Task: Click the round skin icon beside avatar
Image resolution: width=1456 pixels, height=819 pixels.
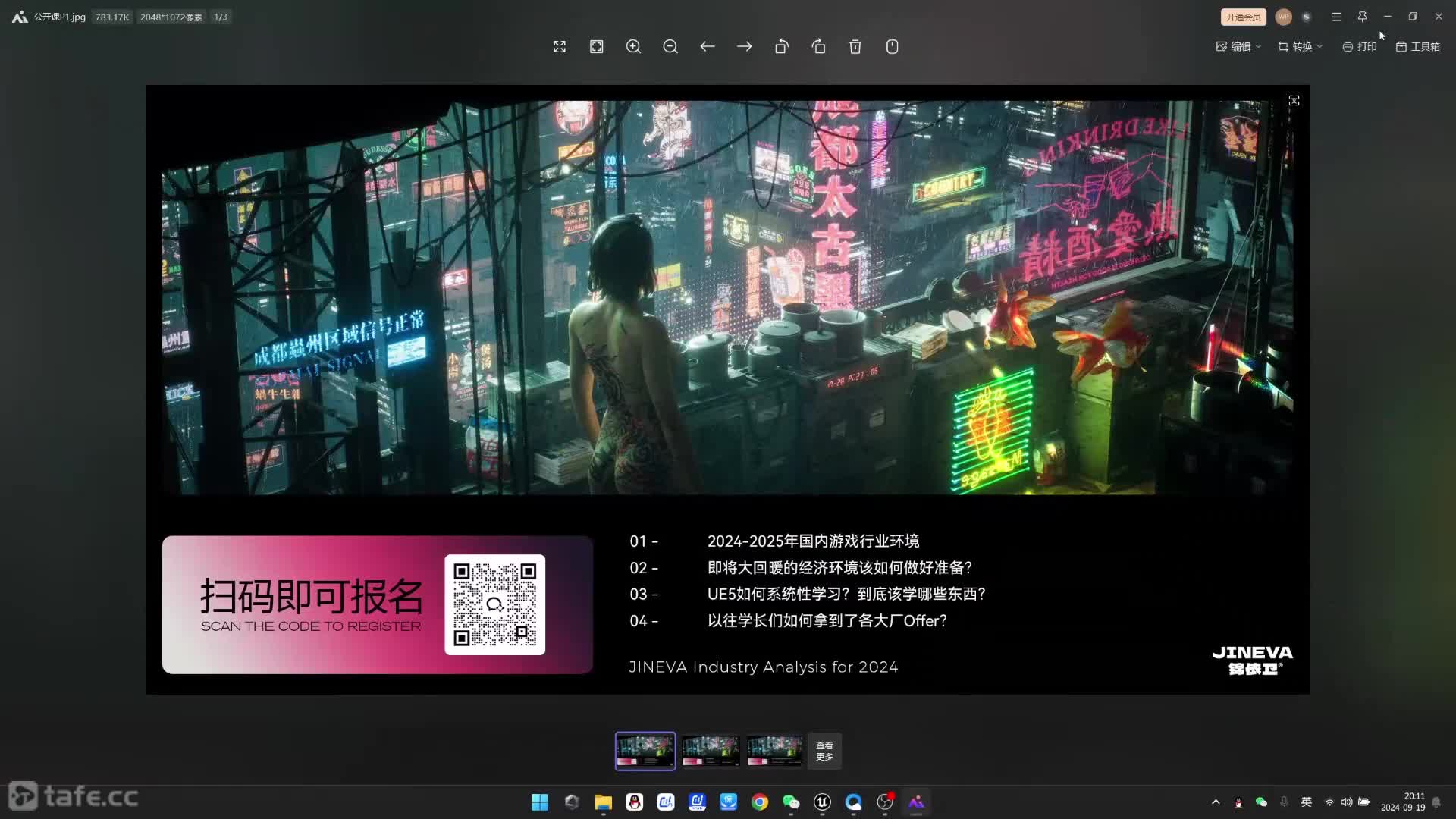Action: click(1307, 17)
